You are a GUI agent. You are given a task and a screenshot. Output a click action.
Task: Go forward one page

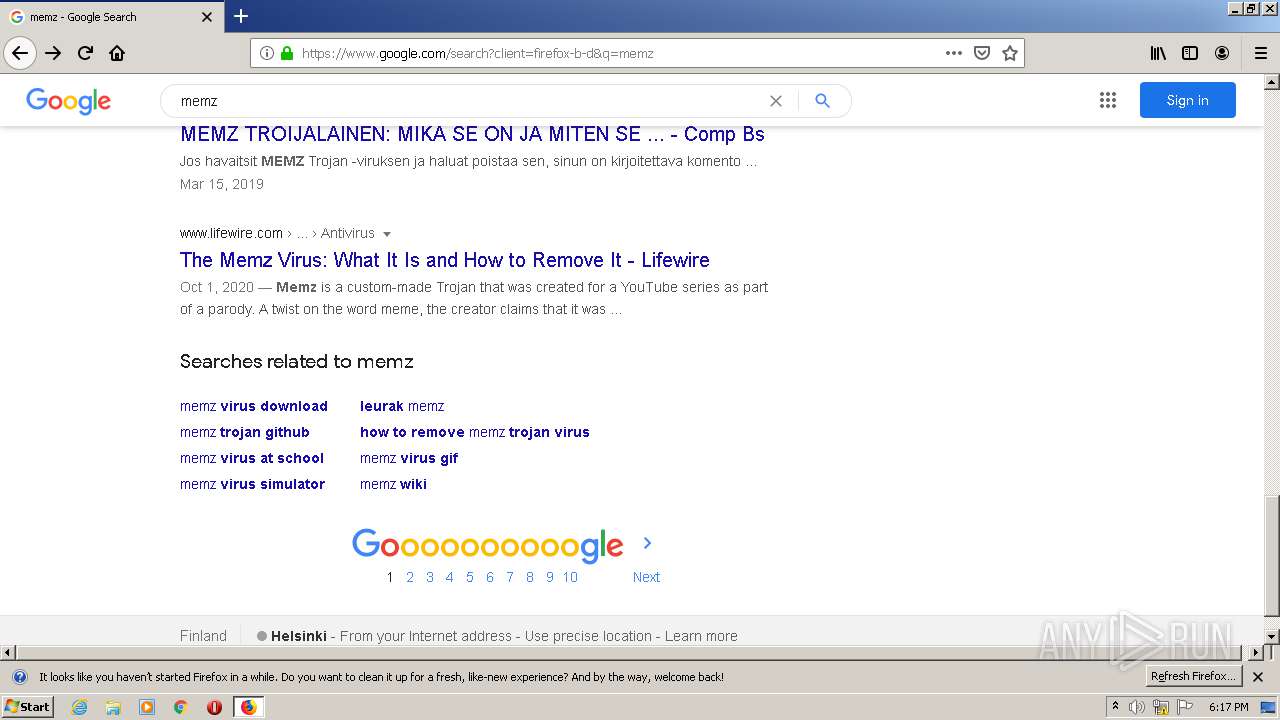[x=53, y=54]
